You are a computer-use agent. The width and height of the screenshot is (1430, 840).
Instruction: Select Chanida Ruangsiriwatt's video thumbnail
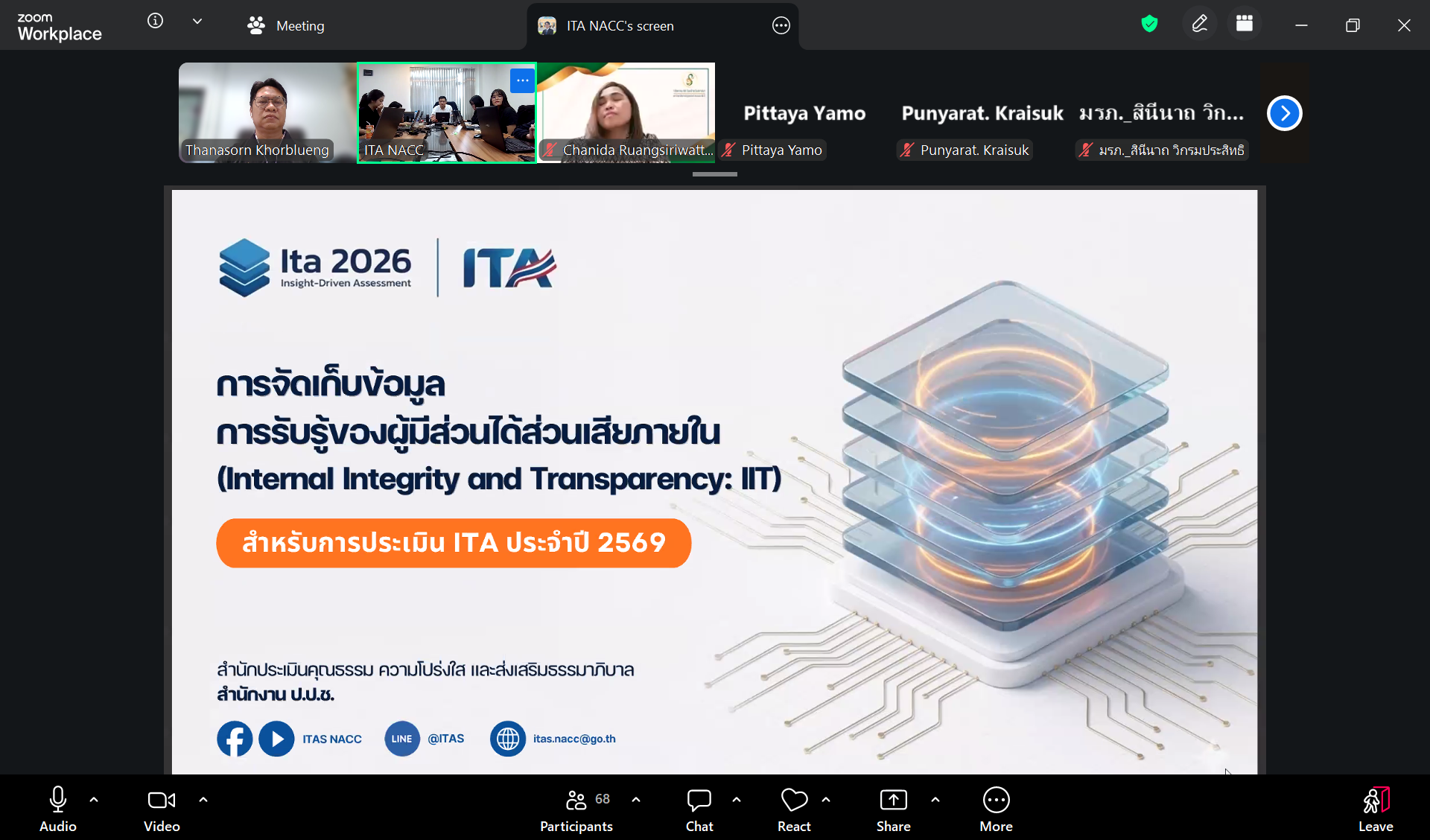pyautogui.click(x=626, y=112)
